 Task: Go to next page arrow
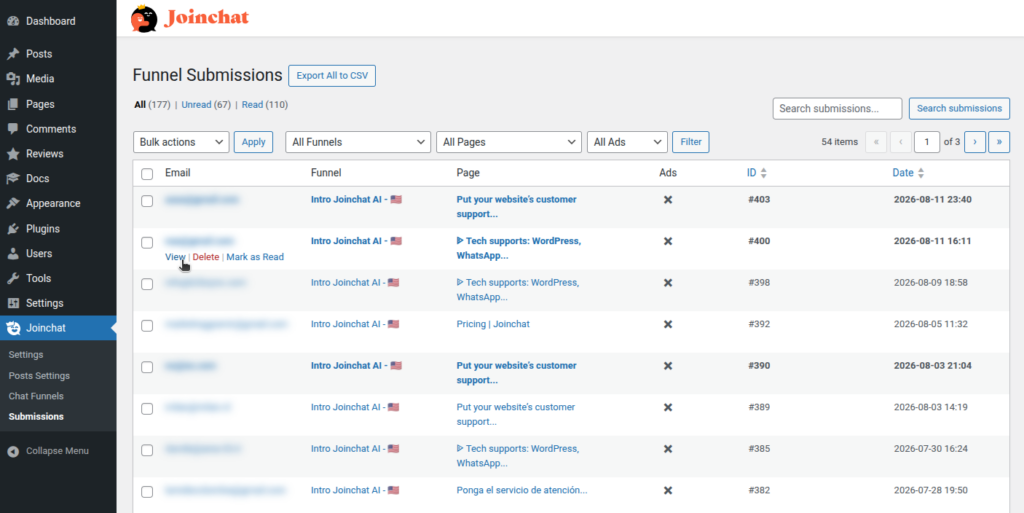[x=974, y=142]
